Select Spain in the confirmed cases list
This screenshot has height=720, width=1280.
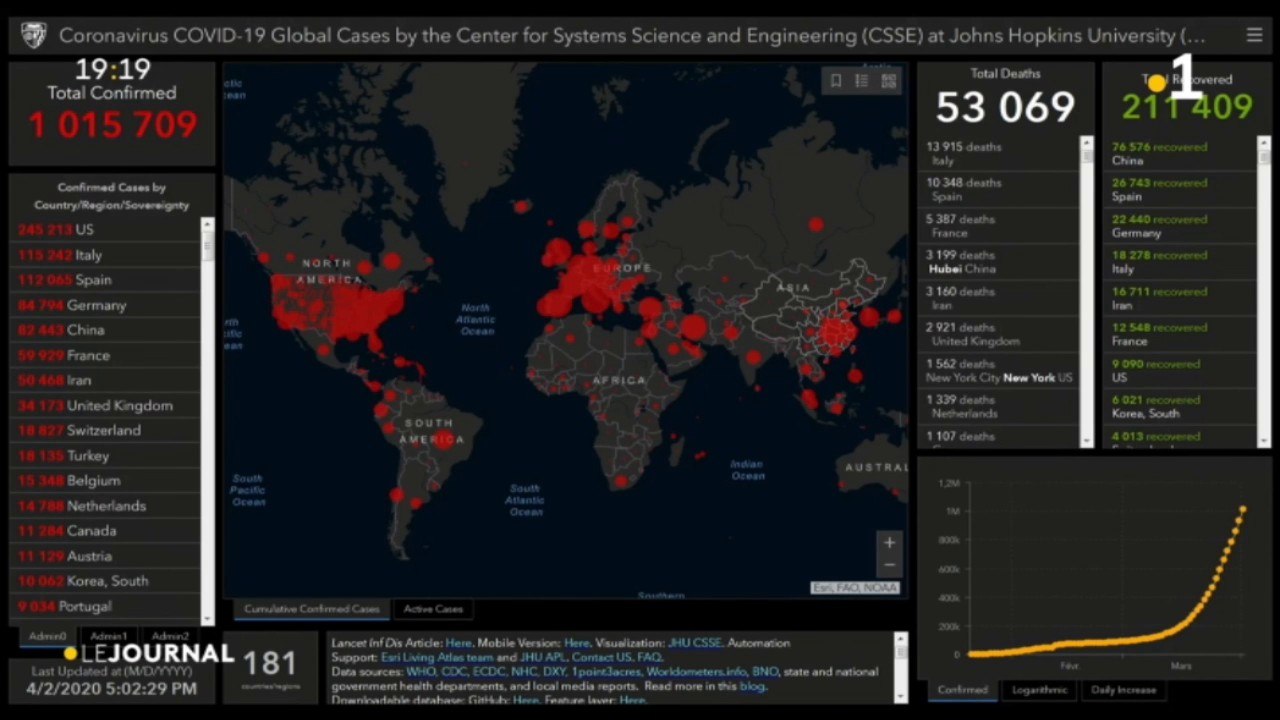tap(105, 280)
